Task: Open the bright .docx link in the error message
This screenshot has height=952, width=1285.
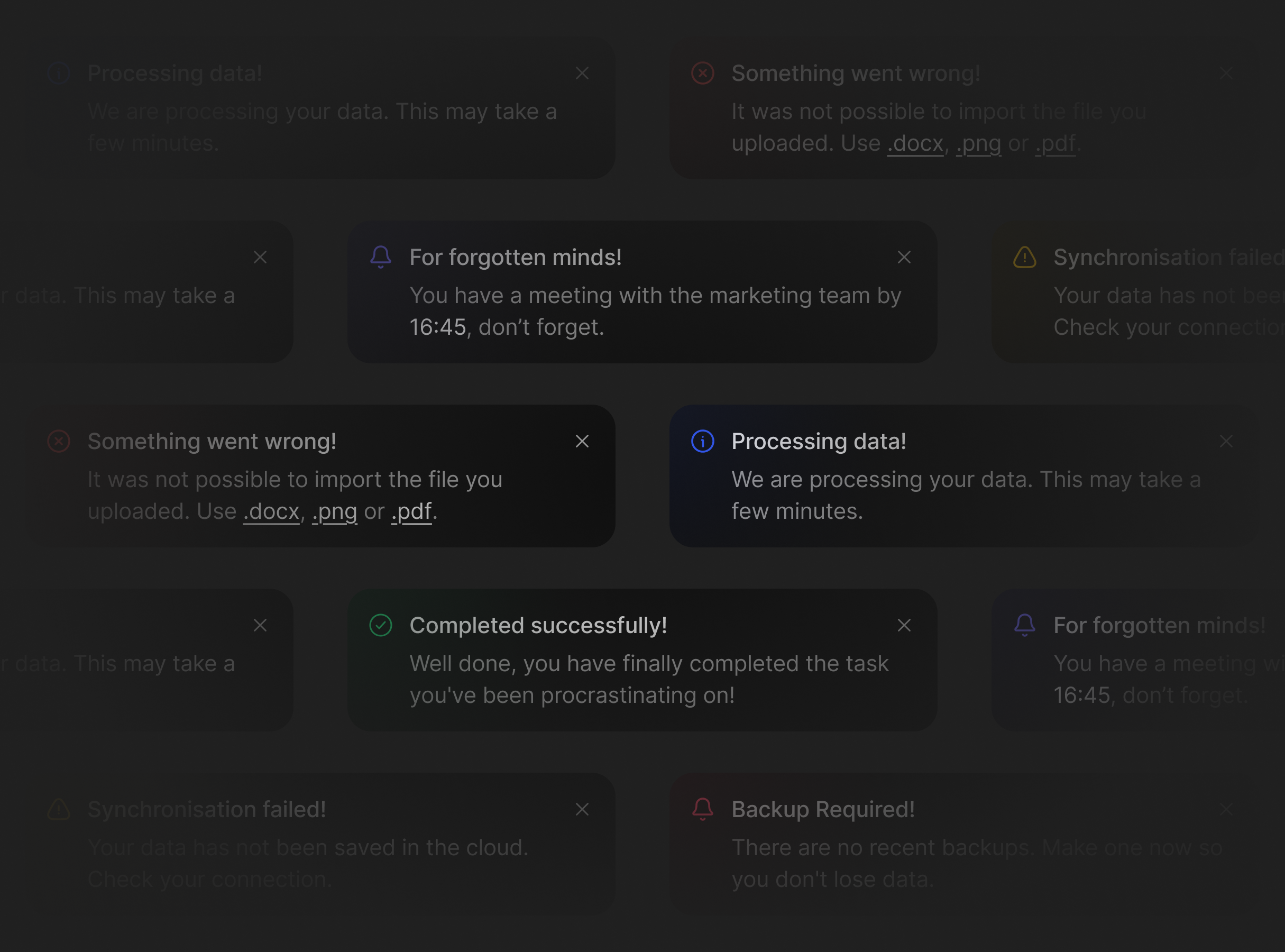Action: click(x=271, y=512)
